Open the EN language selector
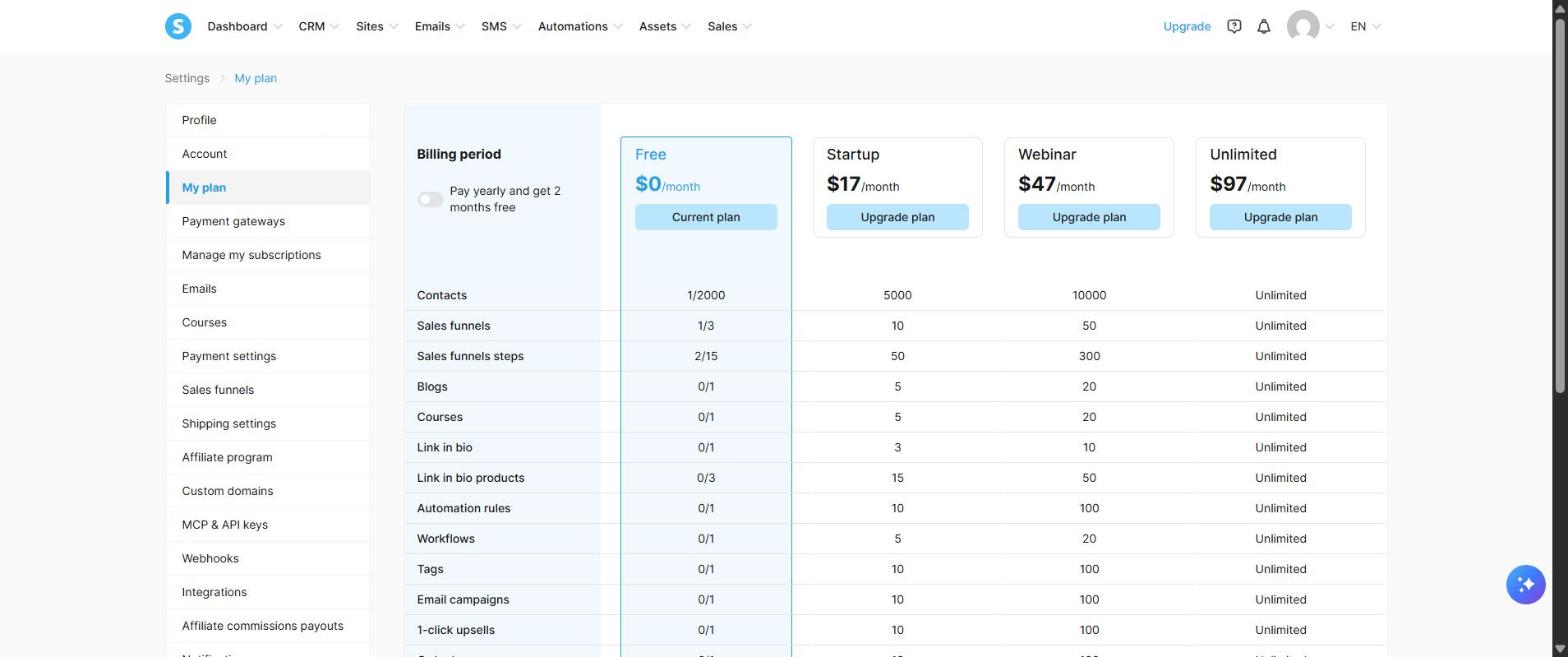The image size is (1568, 657). (1365, 26)
